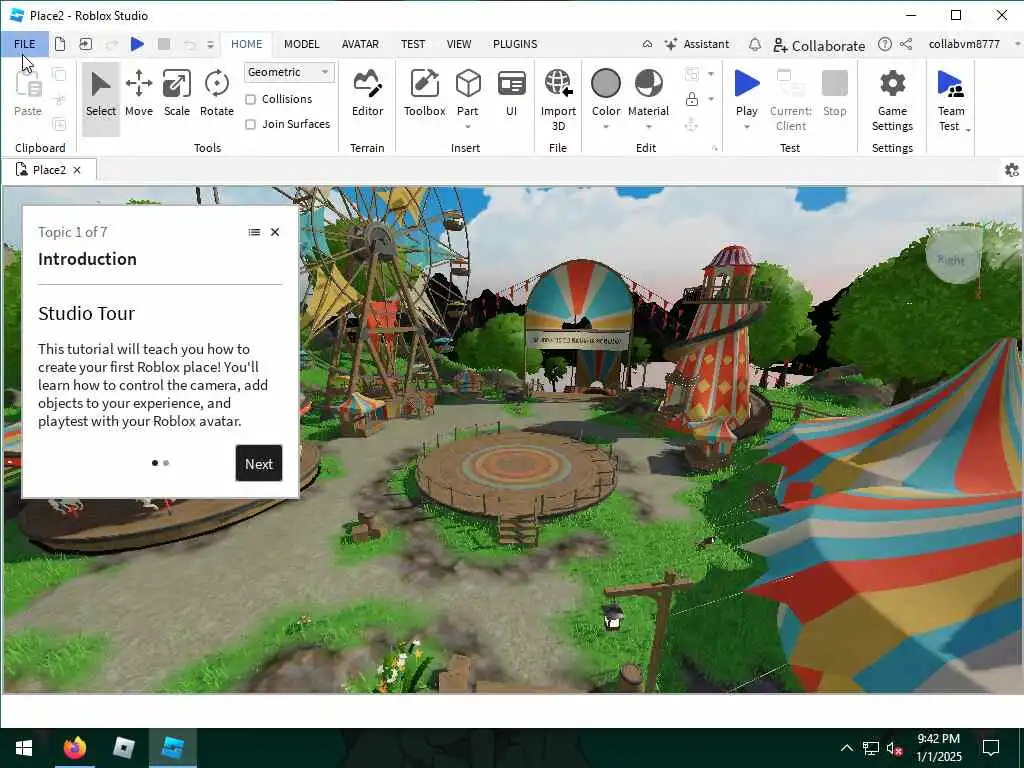The width and height of the screenshot is (1024, 768).
Task: Open the Geometric mode dropdown
Action: pyautogui.click(x=289, y=72)
